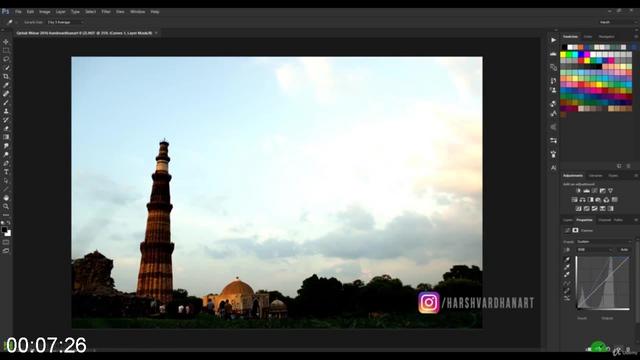Open the collapsed Histogram panel icon
This screenshot has width=640, height=360.
[553, 54]
